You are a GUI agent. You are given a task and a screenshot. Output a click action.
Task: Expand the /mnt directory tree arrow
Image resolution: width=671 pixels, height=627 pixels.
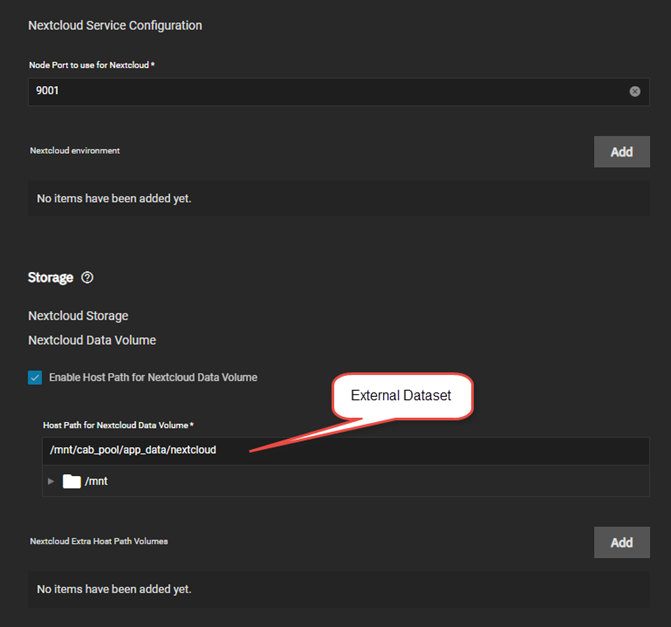(51, 481)
